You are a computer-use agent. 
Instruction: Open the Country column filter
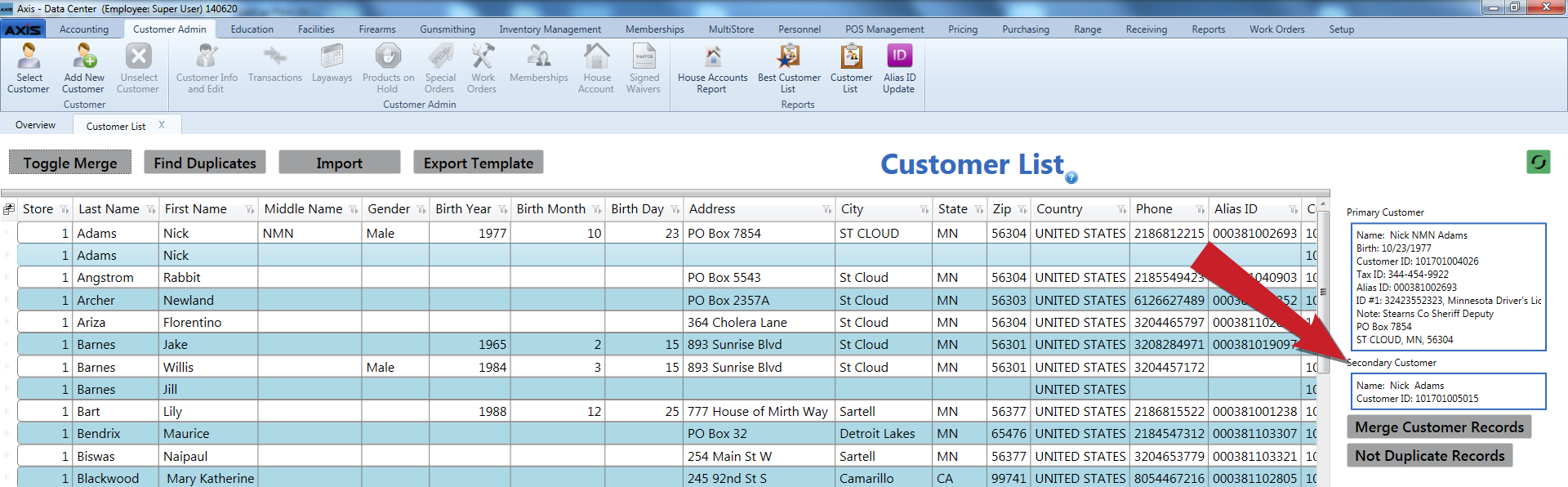point(1122,210)
